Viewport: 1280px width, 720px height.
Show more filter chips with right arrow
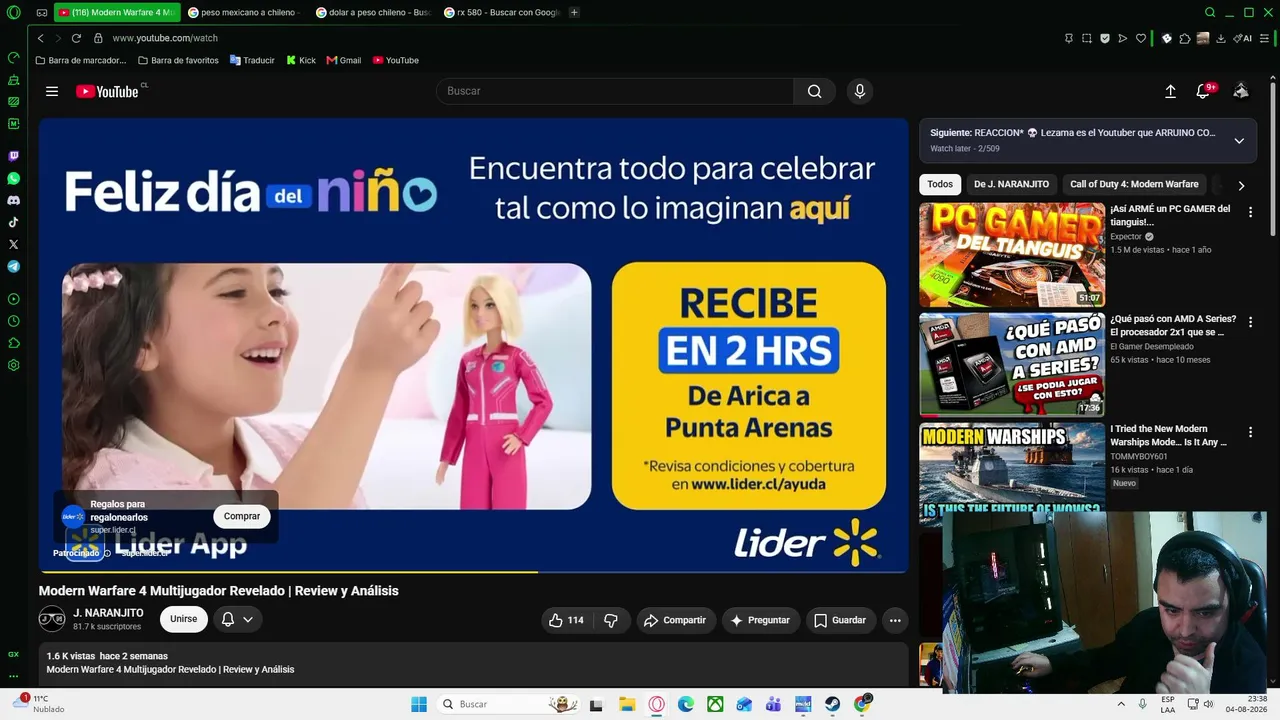[x=1241, y=185]
